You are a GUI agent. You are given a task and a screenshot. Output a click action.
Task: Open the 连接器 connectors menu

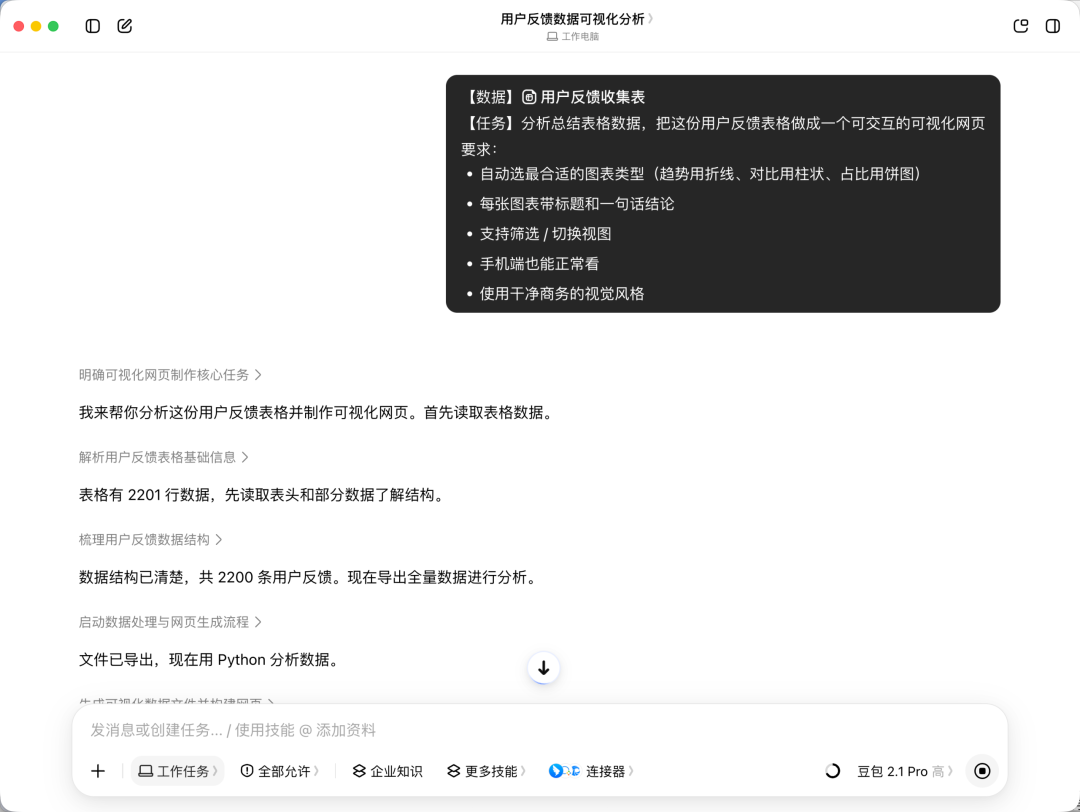(x=592, y=771)
